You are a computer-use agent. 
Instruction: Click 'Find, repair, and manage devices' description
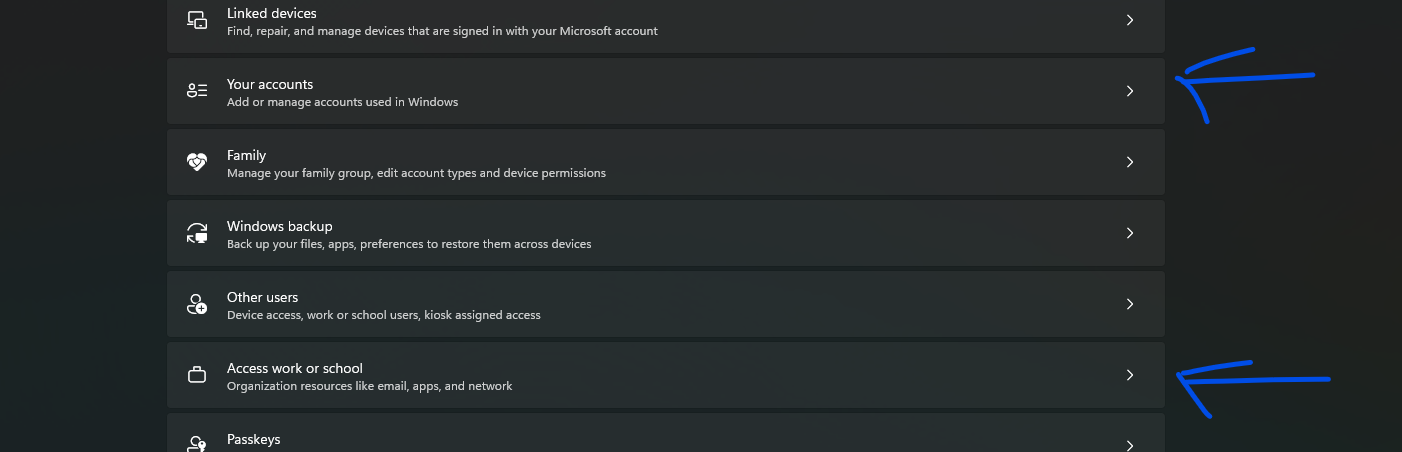pyautogui.click(x=442, y=31)
